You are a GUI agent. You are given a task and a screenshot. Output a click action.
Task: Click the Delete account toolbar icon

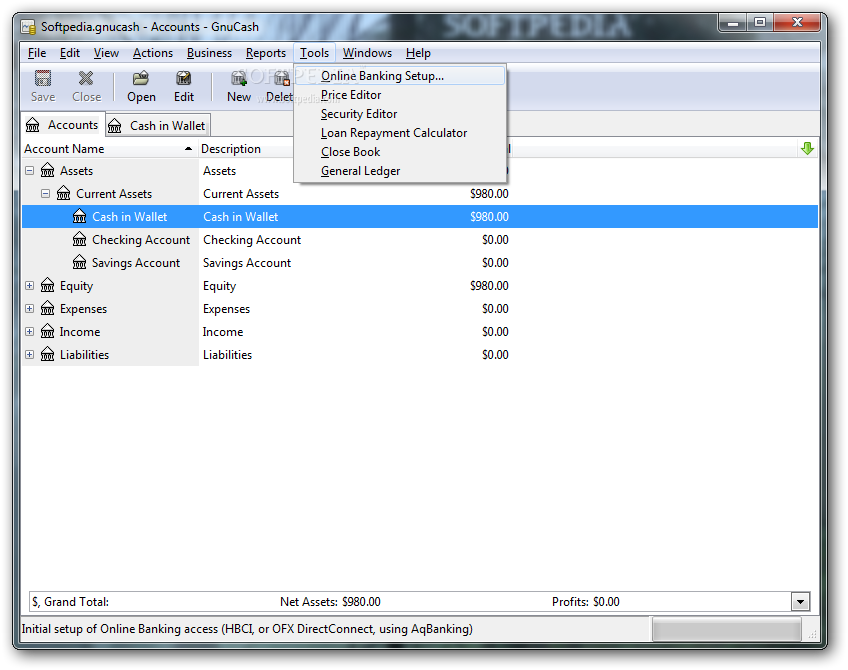(x=282, y=78)
